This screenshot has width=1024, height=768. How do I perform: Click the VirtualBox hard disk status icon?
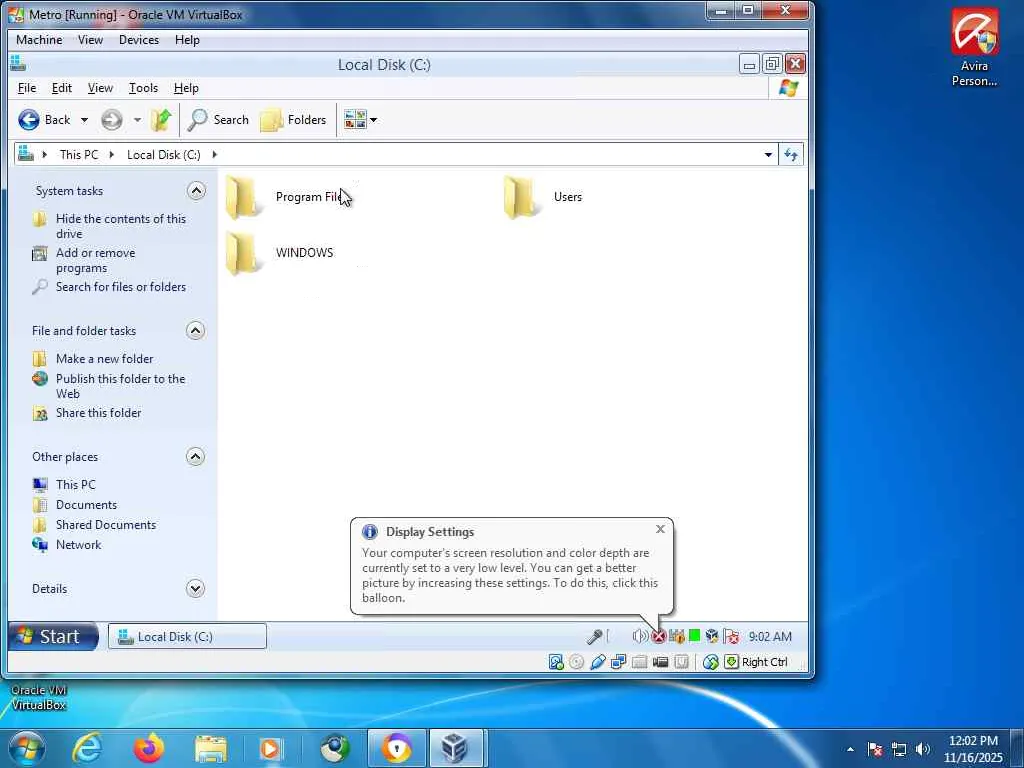pos(556,662)
